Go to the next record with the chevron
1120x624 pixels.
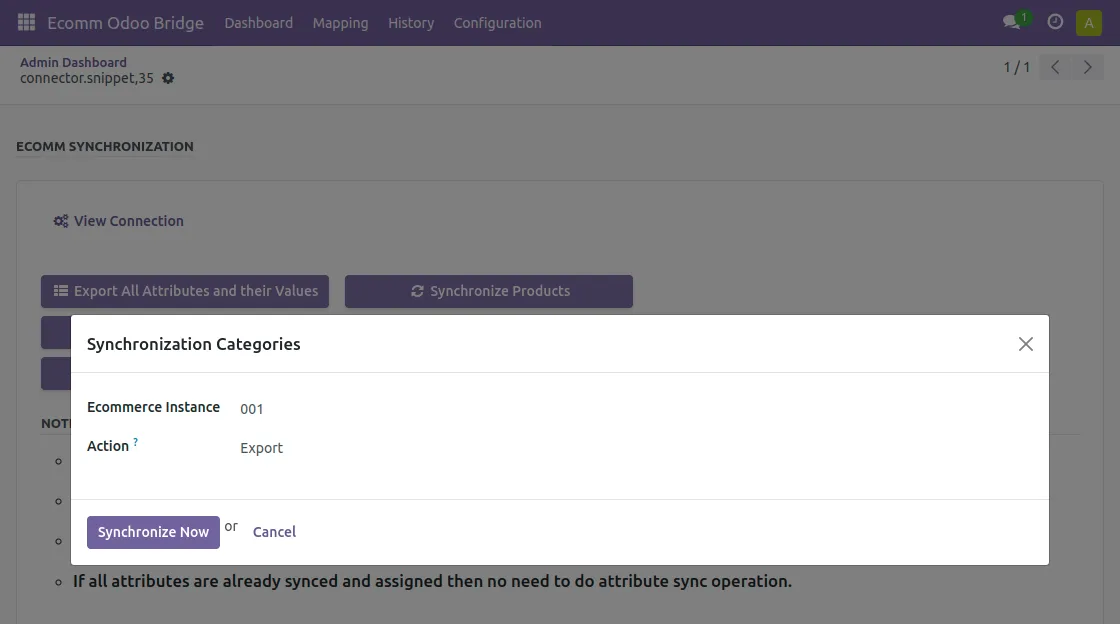point(1088,66)
